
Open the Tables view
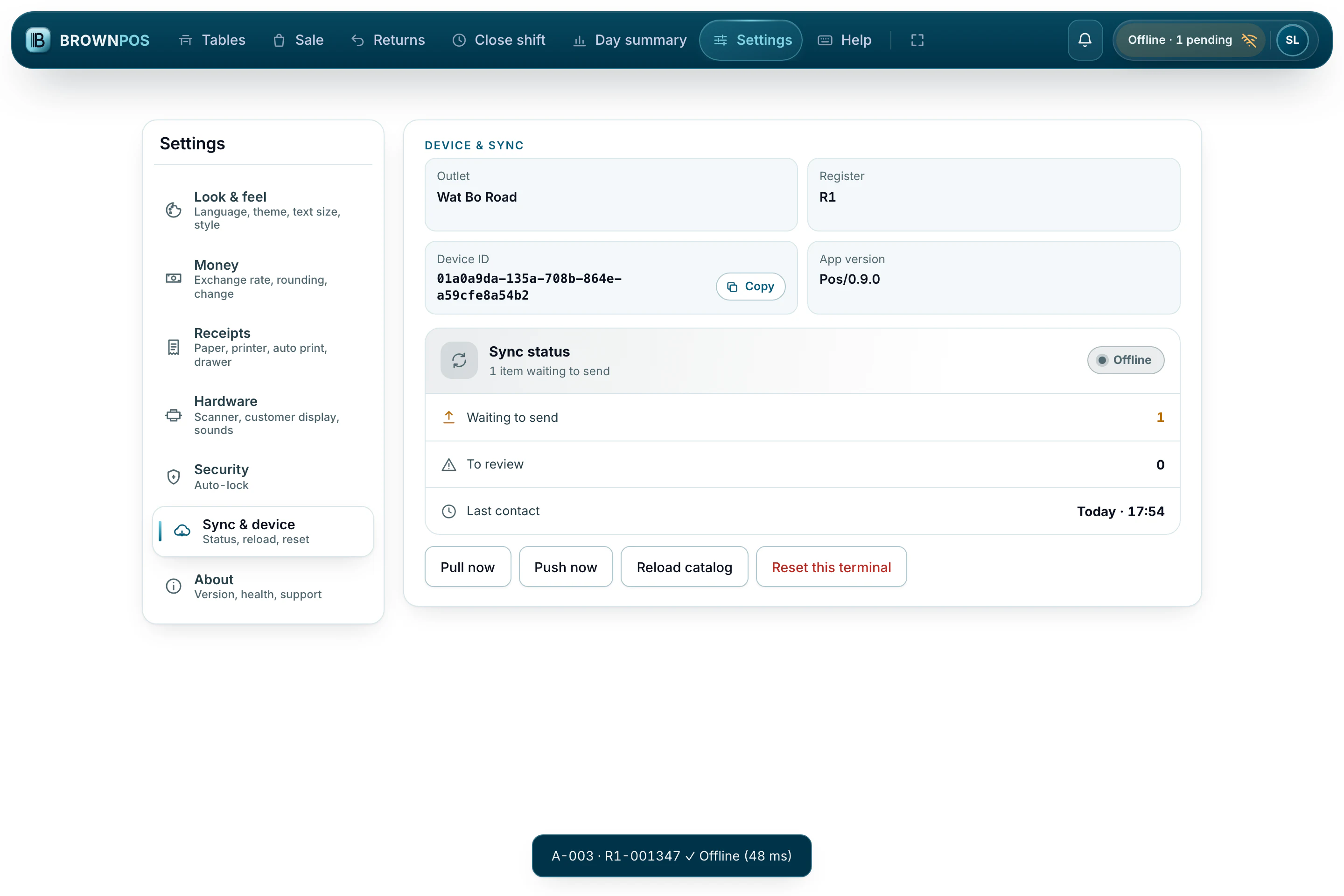(x=212, y=40)
